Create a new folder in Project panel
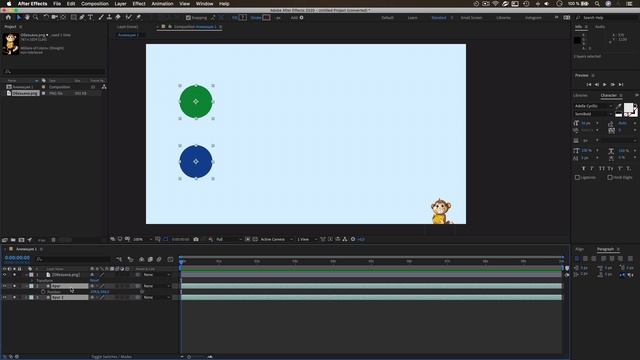The image size is (640, 360). pos(13,240)
